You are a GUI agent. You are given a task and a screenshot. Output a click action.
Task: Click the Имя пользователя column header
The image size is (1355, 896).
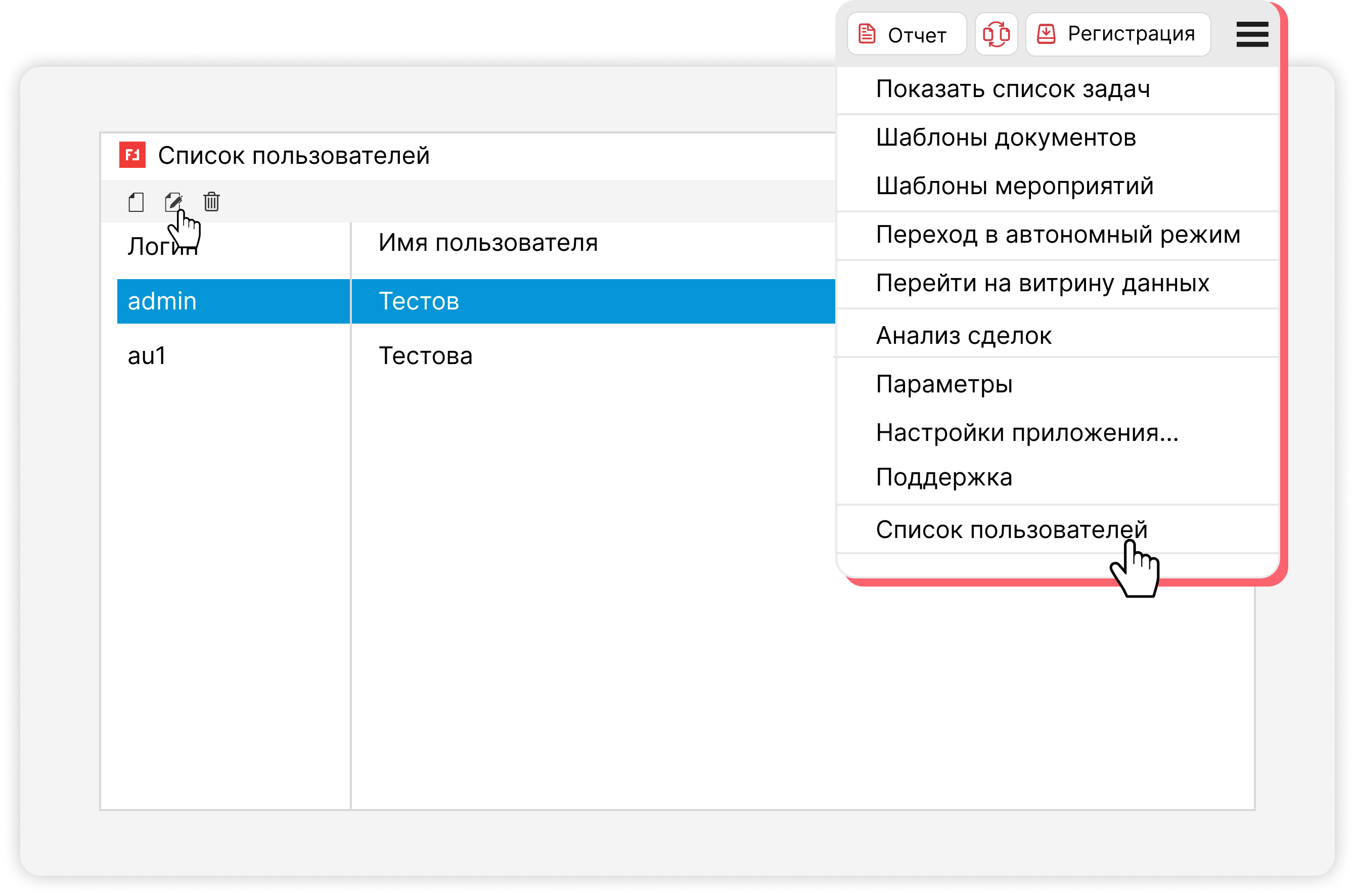point(487,243)
